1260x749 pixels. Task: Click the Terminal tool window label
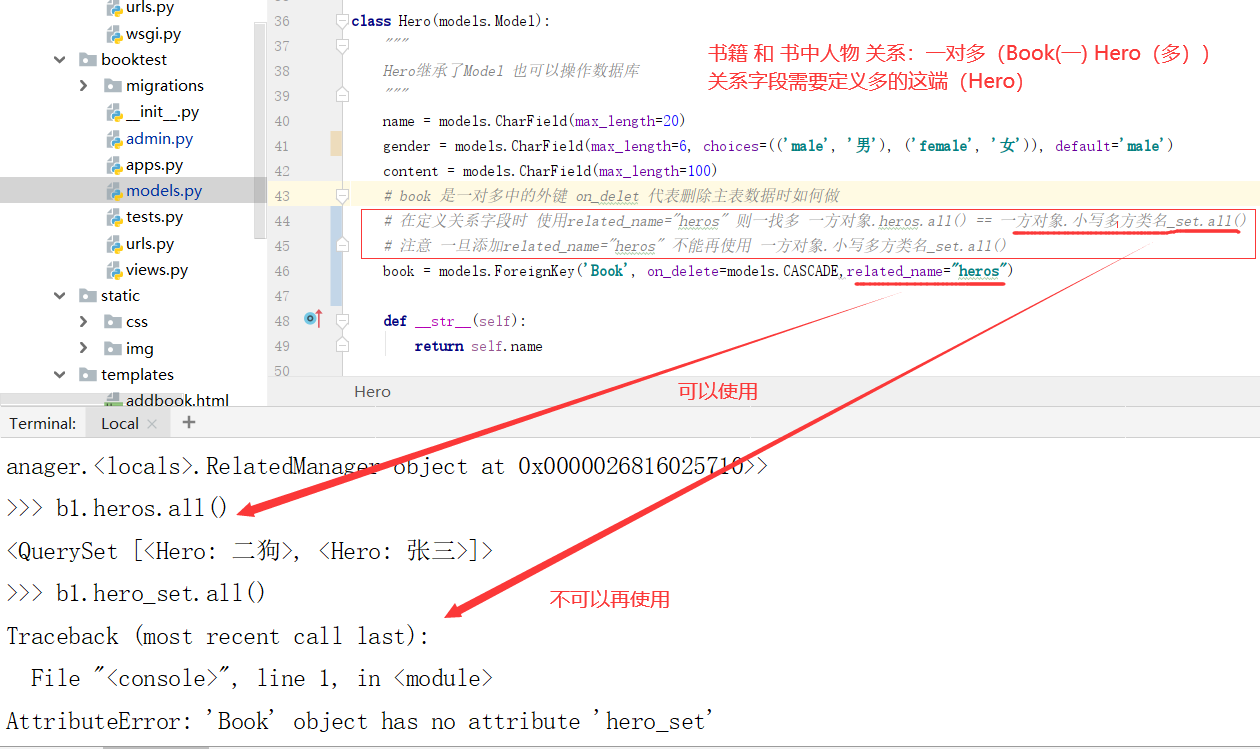click(42, 422)
